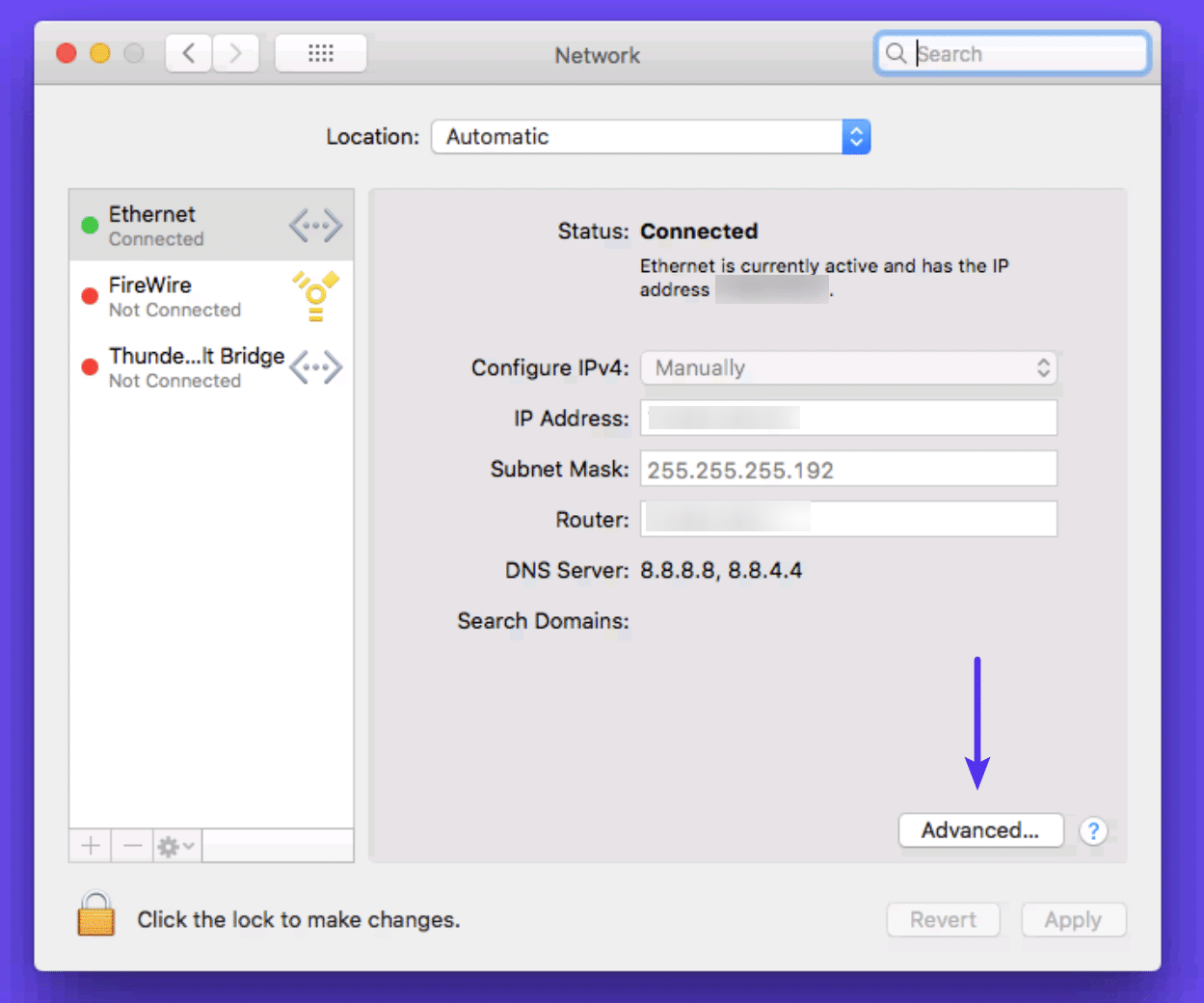Click the minus icon to remove a service
Image resolution: width=1204 pixels, height=1003 pixels.
pos(132,846)
